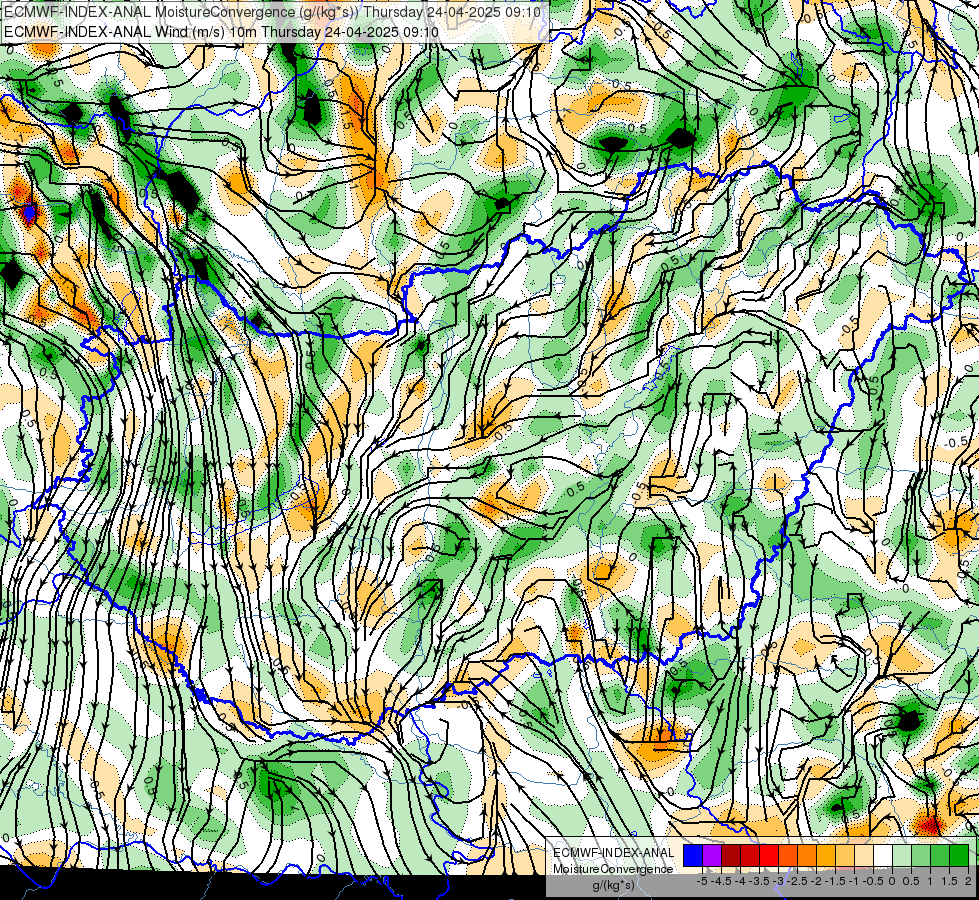Click the darkest green legend swatch
The image size is (979, 900).
click(x=959, y=855)
